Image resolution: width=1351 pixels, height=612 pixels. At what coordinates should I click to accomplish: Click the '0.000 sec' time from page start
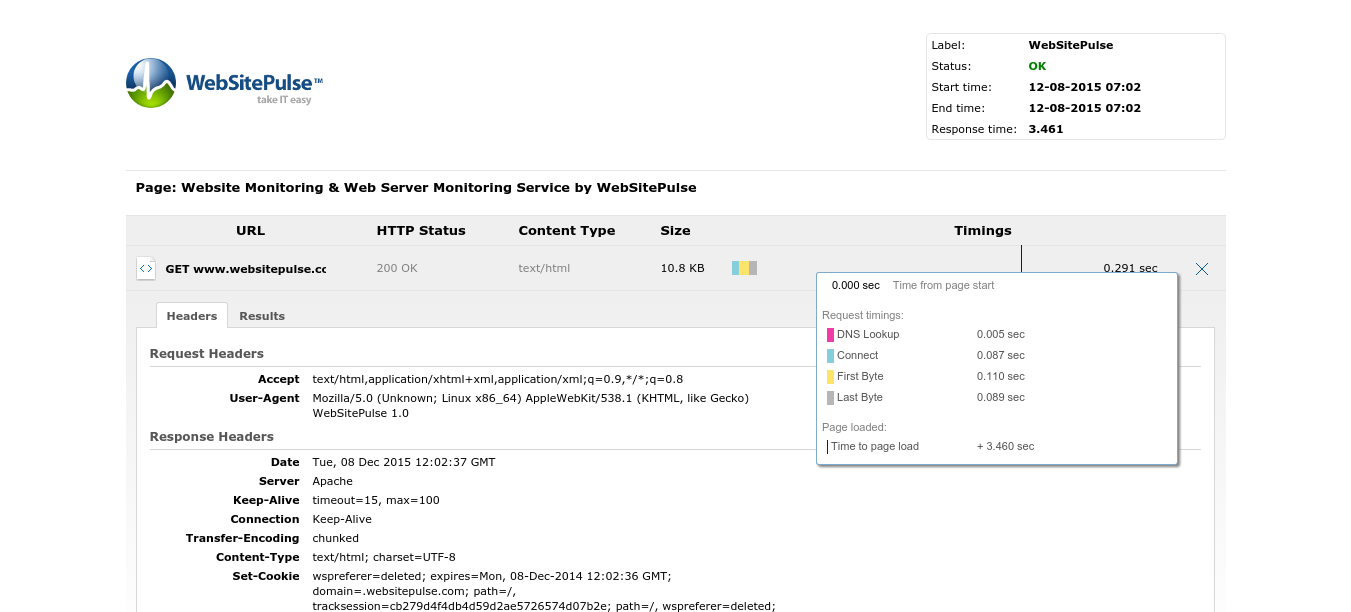[856, 285]
